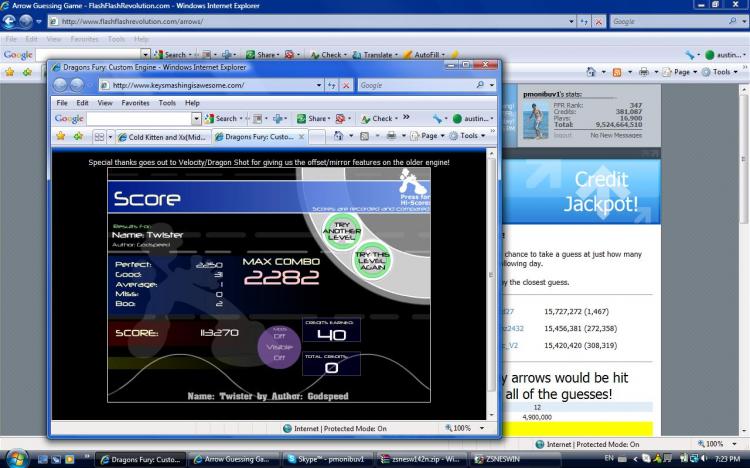Add to Favorites icon in Dragons Fury window

[78, 136]
